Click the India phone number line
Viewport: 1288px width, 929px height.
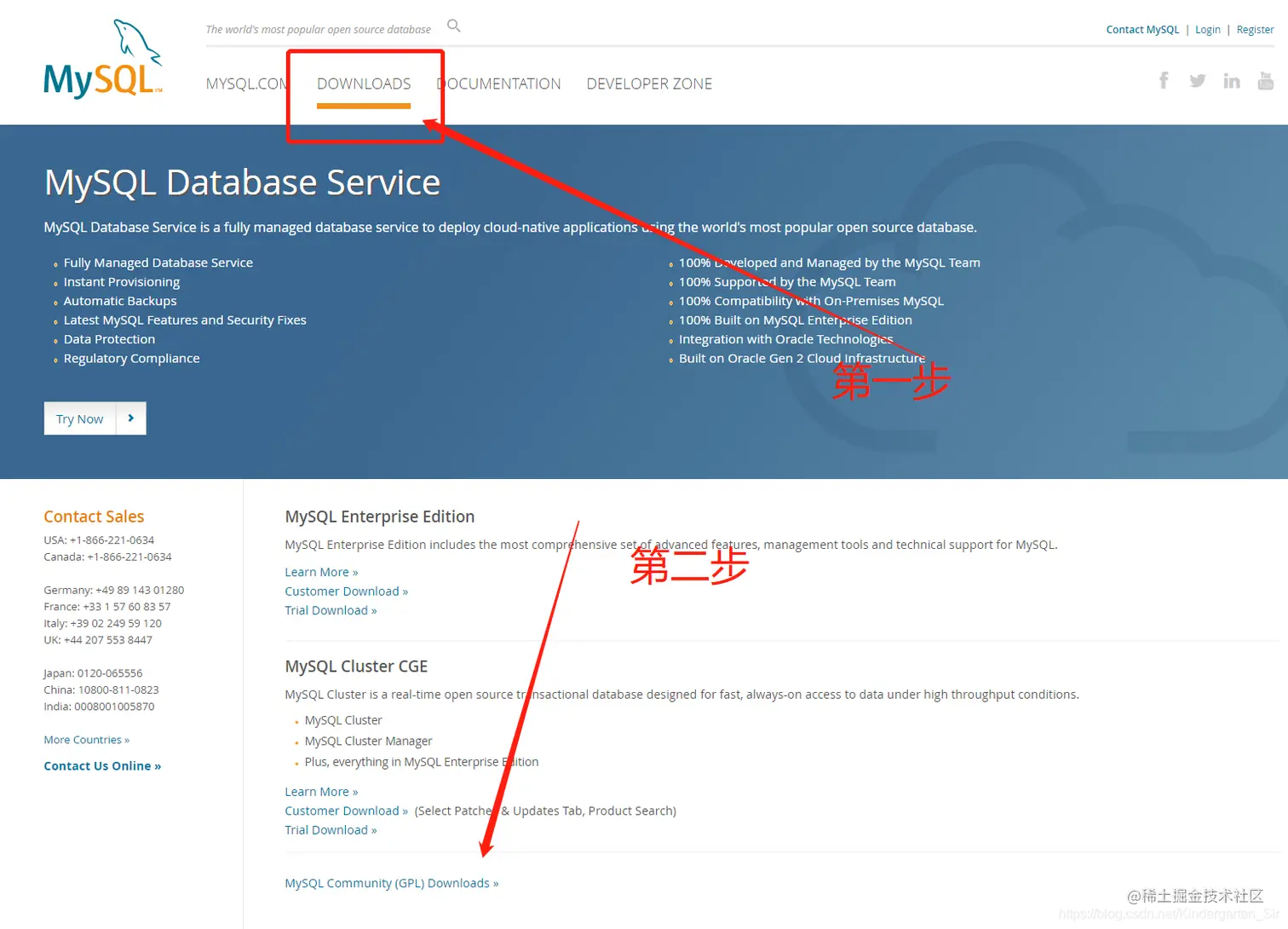[99, 707]
